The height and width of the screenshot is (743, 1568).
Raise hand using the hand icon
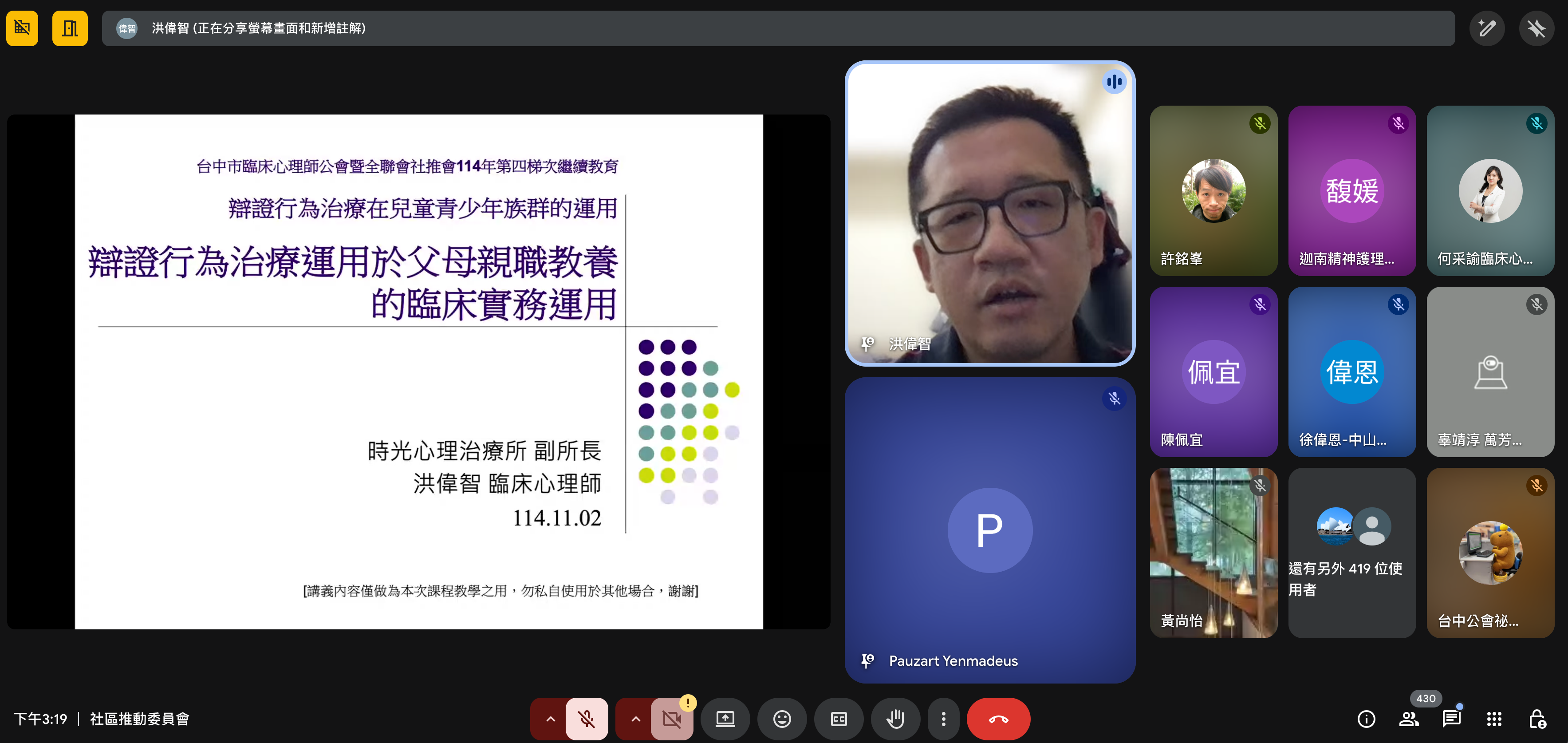pyautogui.click(x=895, y=719)
